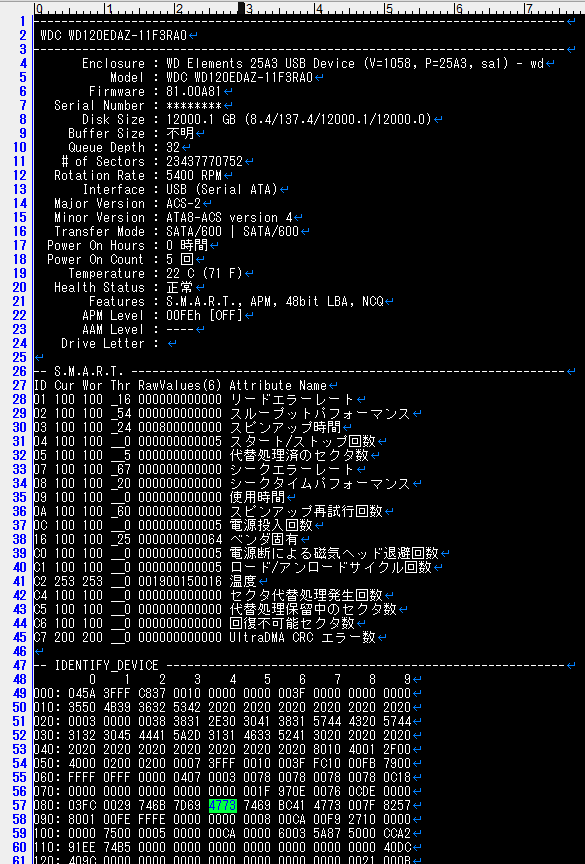Click the sector count 23437770752
585x864 pixels.
click(x=204, y=161)
